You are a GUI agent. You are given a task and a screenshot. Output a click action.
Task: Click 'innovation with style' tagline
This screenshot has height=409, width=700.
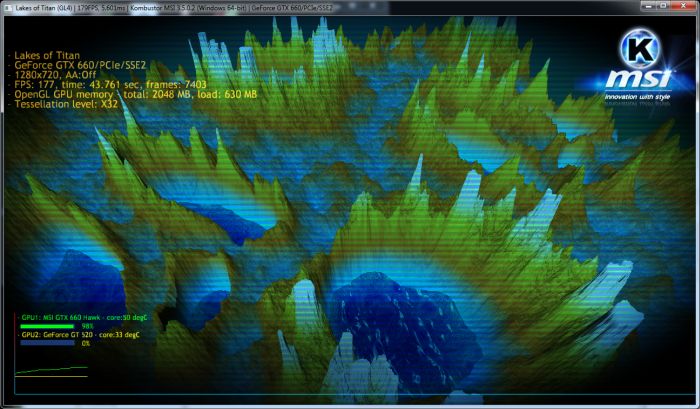point(638,96)
